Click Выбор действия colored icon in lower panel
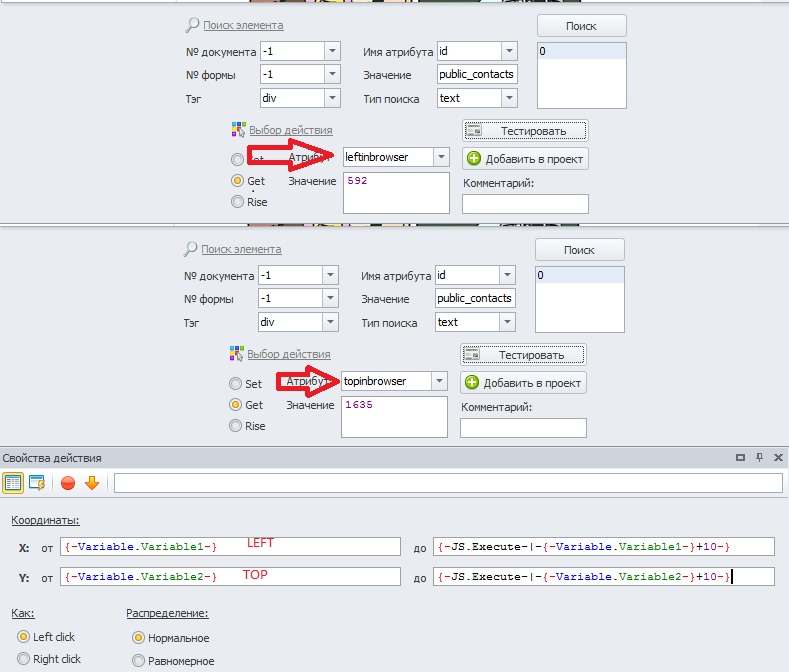The width and height of the screenshot is (789, 672). (x=236, y=353)
